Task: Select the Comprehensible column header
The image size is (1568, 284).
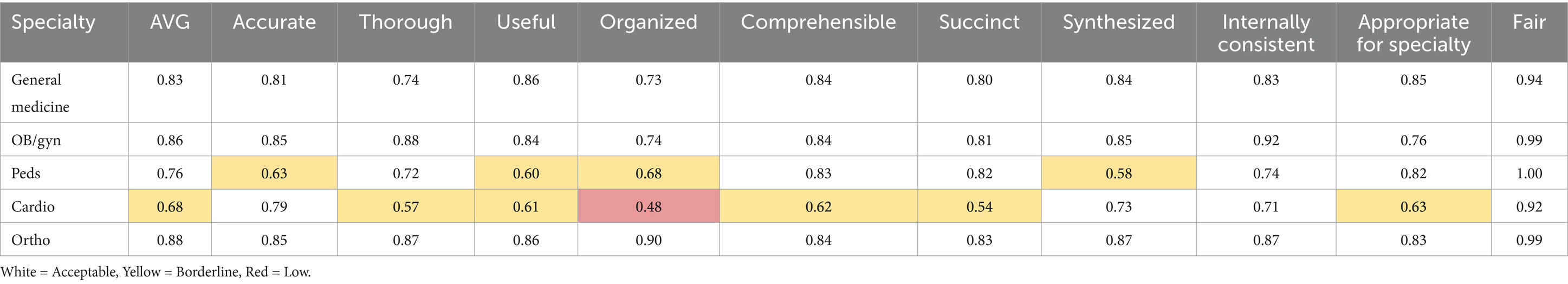Action: coord(818,23)
